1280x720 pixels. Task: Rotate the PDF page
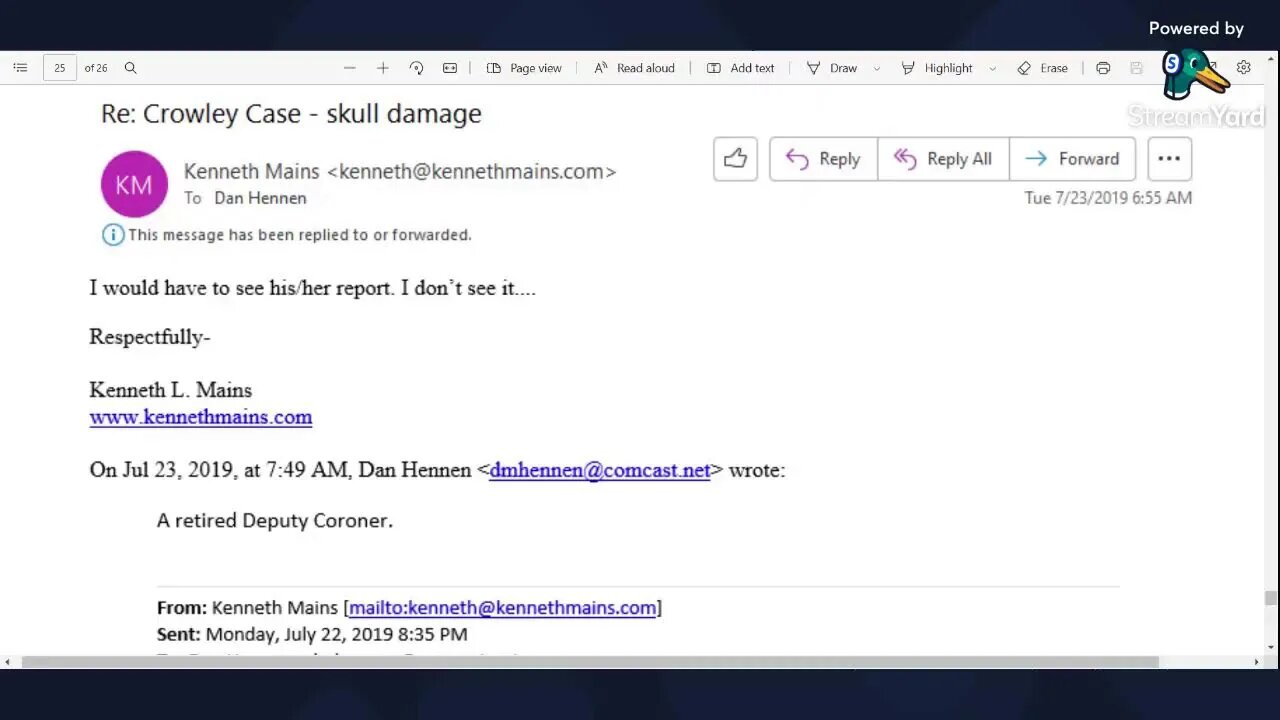coord(416,68)
